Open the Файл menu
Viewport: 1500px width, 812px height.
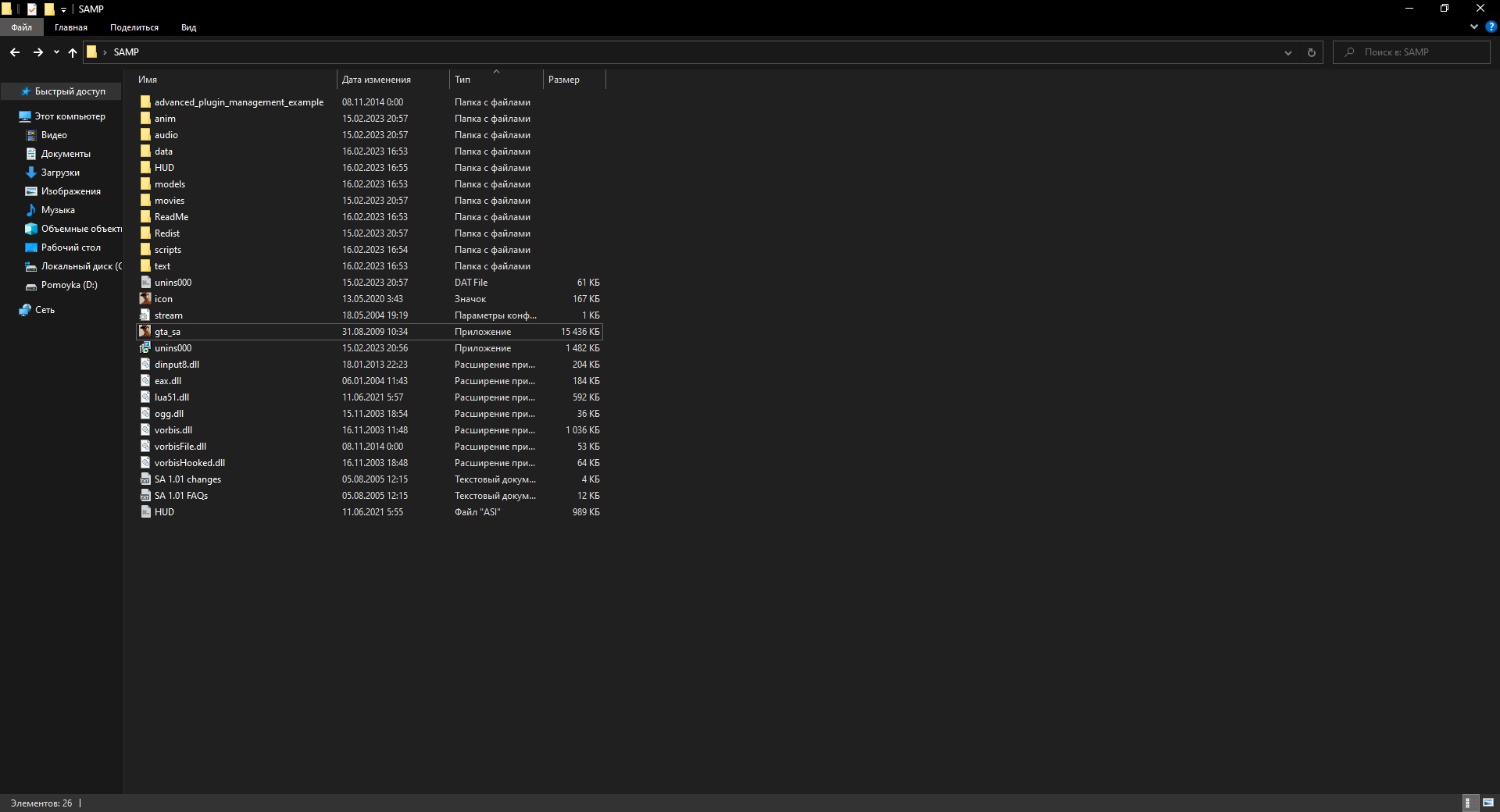coord(22,27)
